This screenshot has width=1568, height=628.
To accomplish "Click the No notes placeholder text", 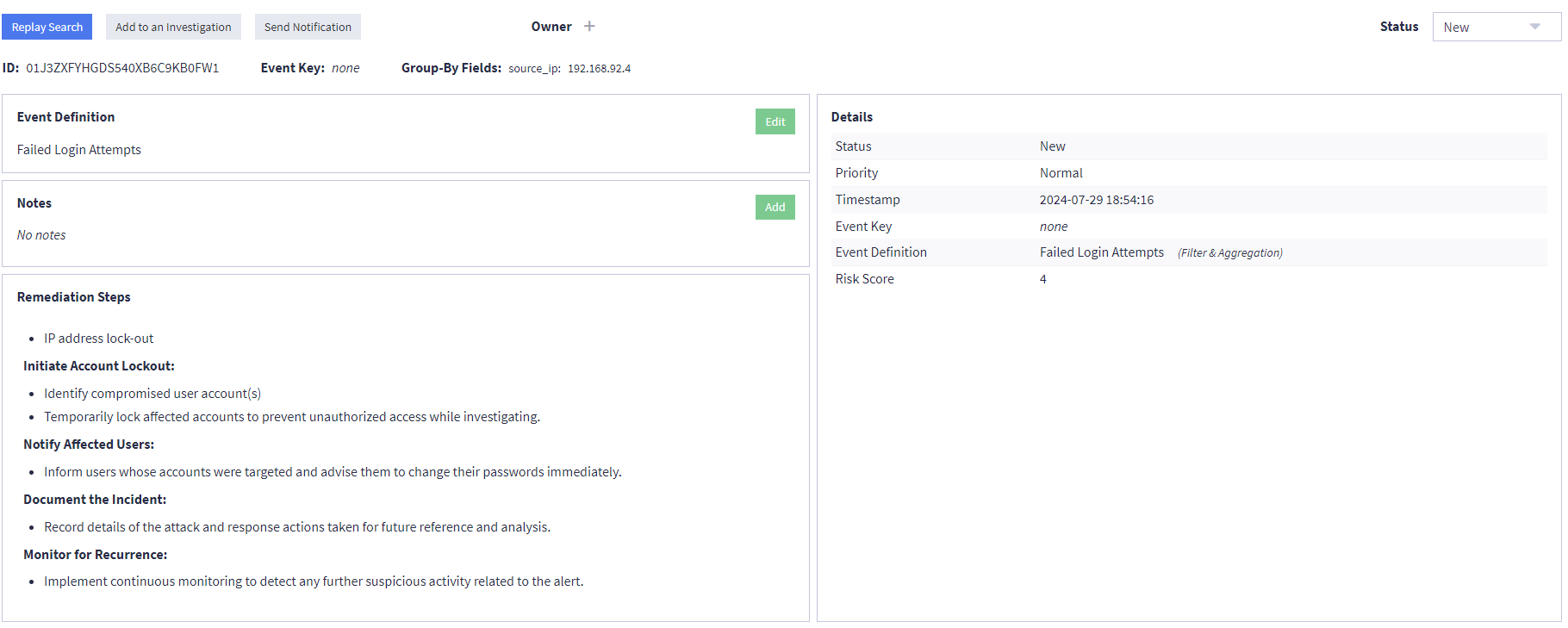I will pyautogui.click(x=41, y=235).
